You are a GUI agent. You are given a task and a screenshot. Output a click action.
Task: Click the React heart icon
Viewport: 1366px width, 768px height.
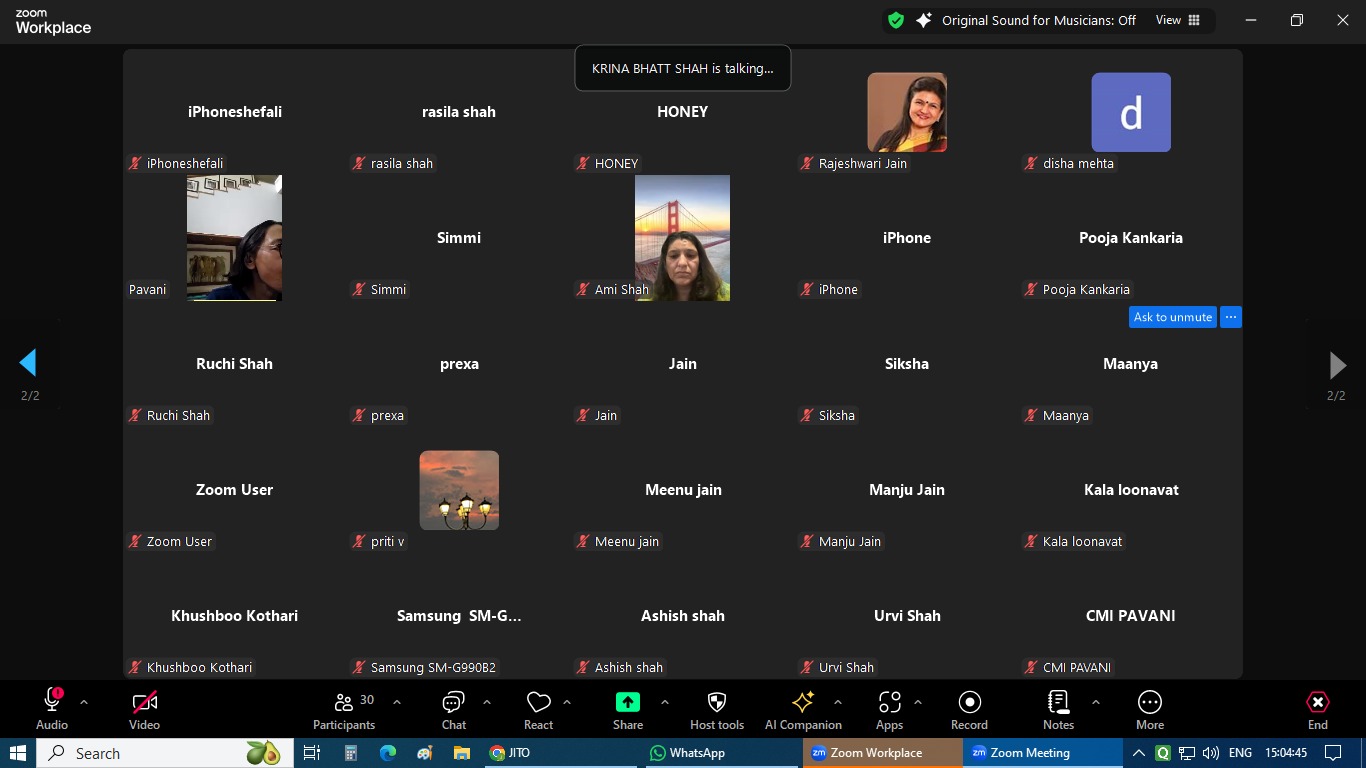(x=538, y=710)
